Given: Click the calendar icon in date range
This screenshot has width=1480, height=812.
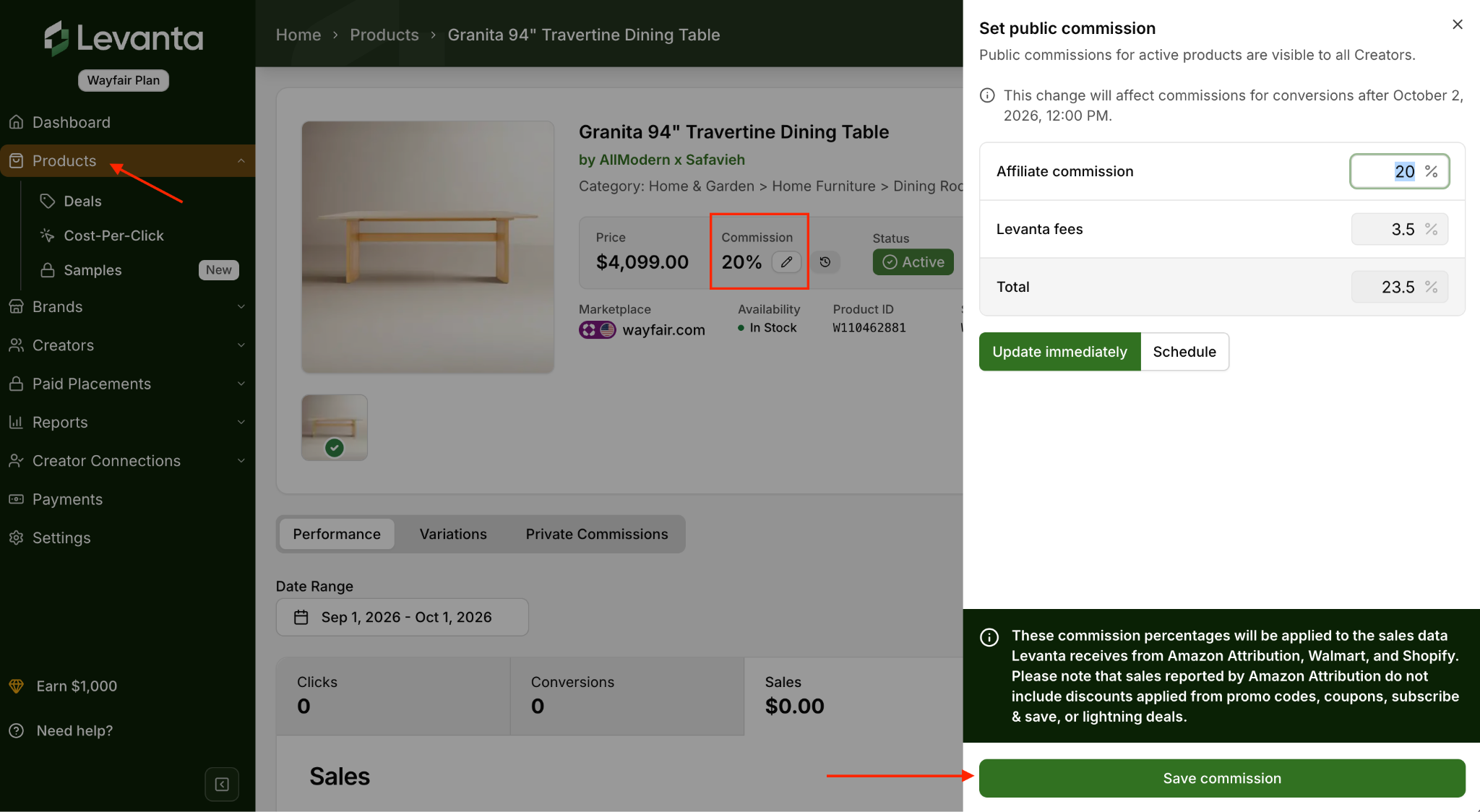Looking at the screenshot, I should (301, 617).
